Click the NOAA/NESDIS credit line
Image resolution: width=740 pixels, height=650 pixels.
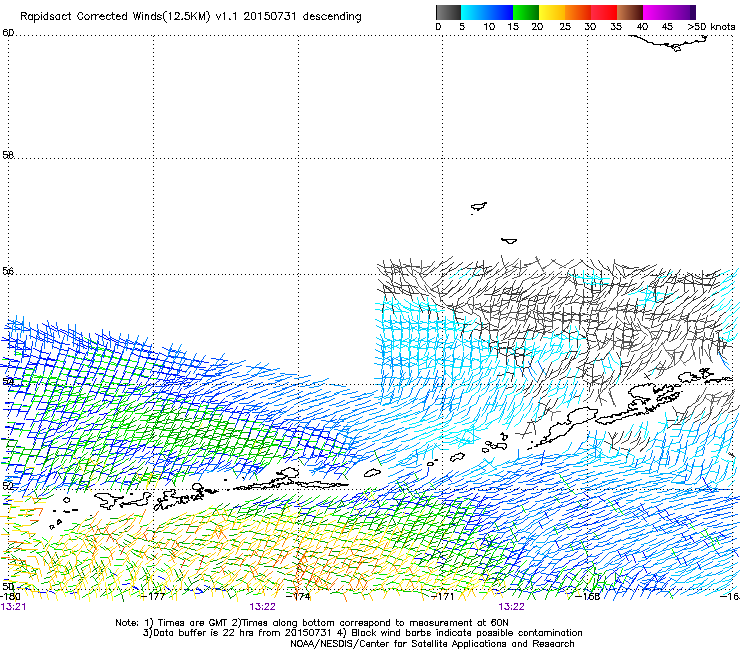click(x=432, y=643)
